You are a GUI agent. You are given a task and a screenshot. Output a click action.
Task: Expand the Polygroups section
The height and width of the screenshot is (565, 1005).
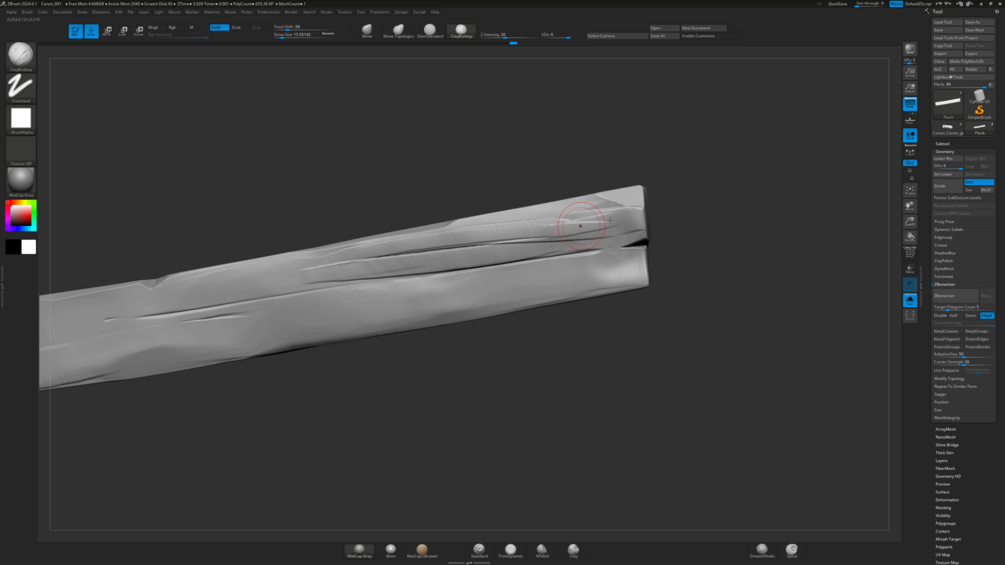(x=945, y=523)
